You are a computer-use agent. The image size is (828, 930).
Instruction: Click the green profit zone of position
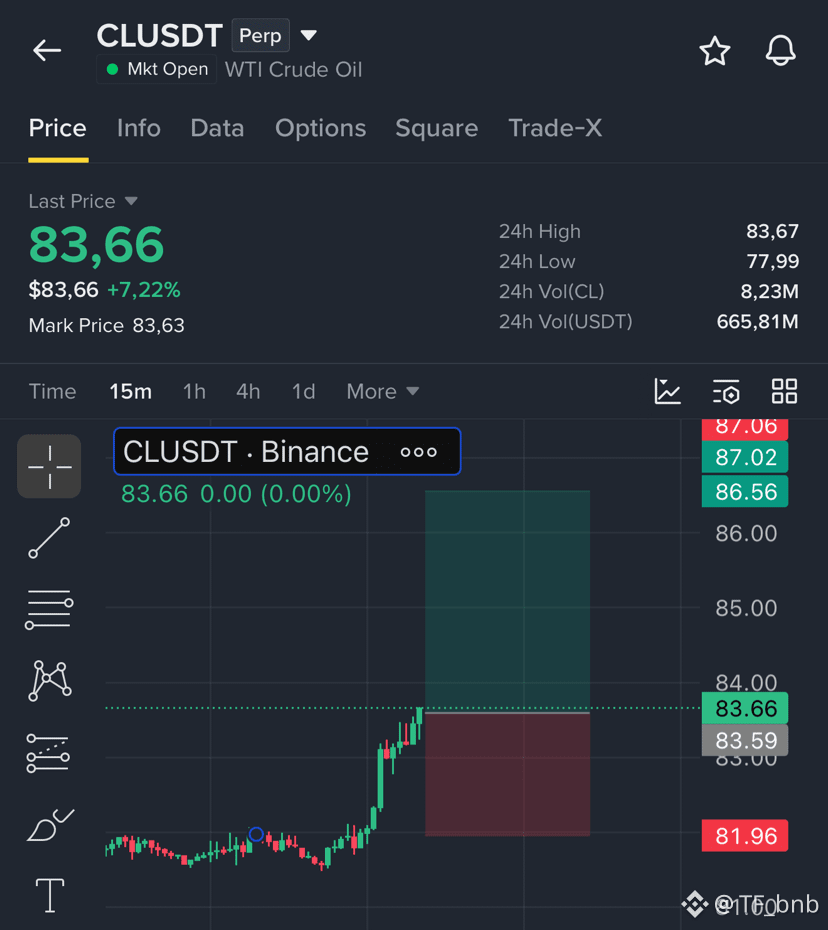508,599
